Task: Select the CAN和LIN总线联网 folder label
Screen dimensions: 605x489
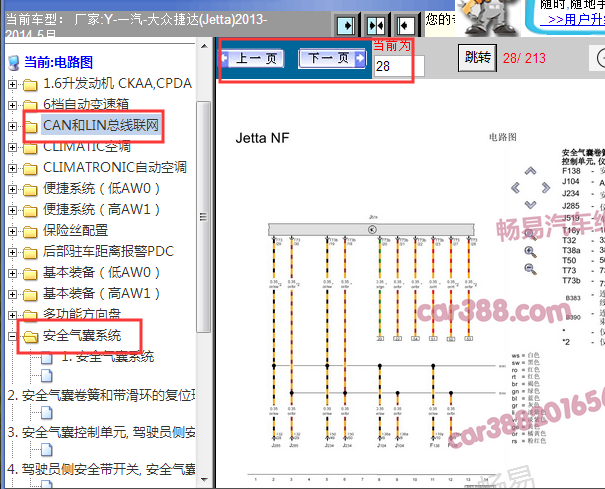Action: click(101, 125)
